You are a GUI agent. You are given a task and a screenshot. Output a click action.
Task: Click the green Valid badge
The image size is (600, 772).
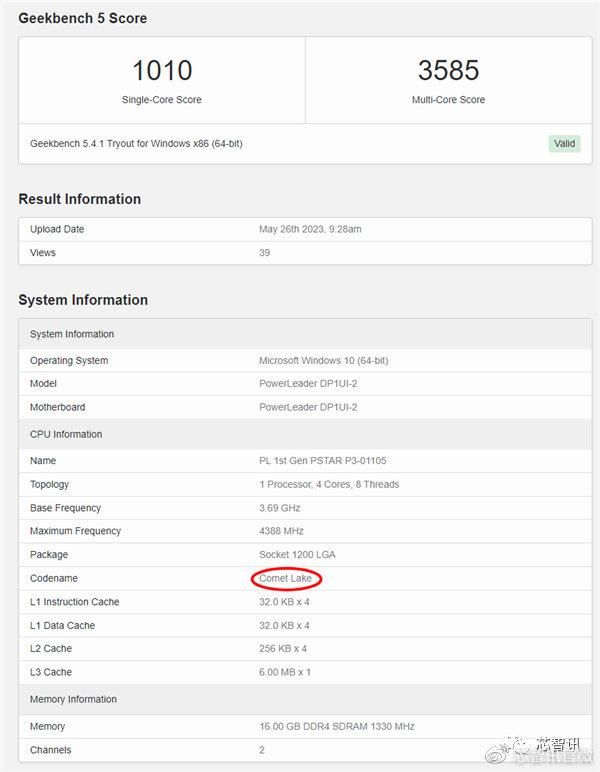pyautogui.click(x=564, y=143)
